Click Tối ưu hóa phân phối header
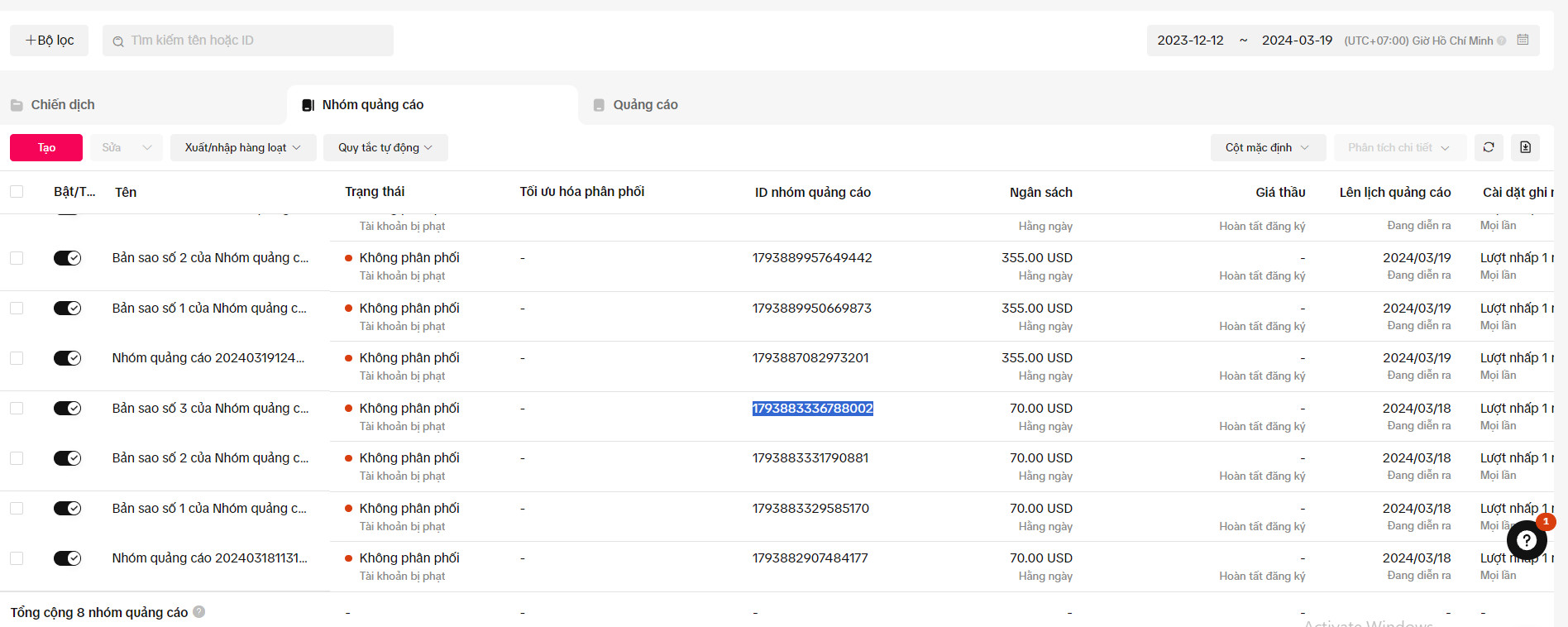 tap(582, 192)
